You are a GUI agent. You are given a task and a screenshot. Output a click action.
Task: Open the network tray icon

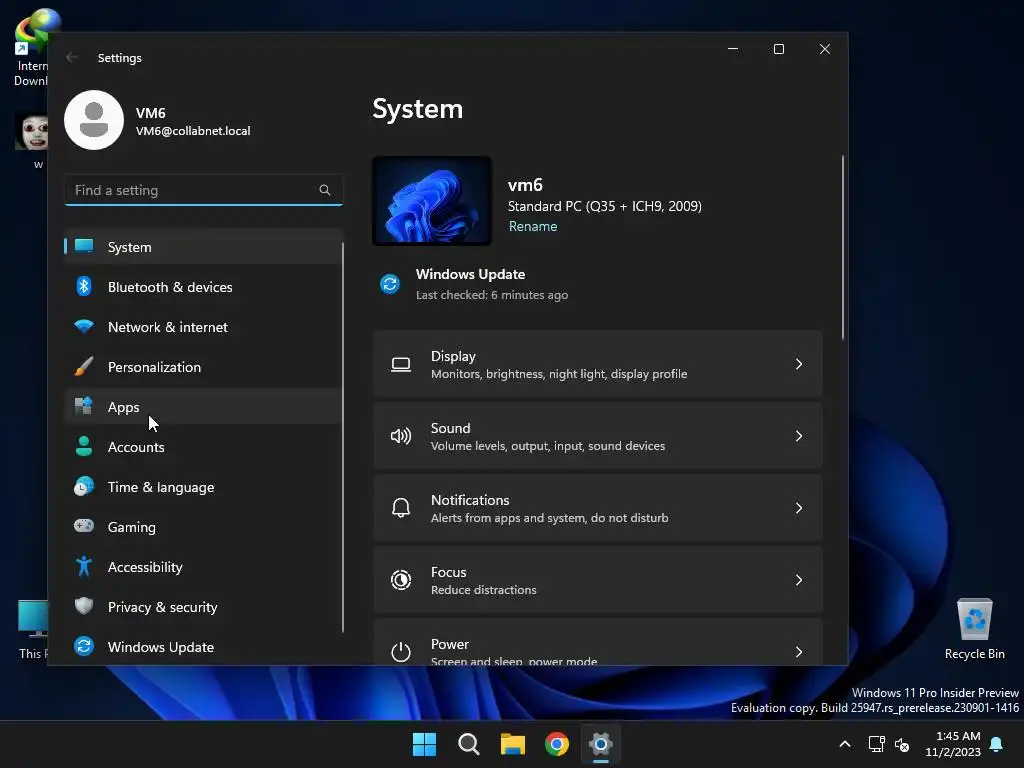(x=876, y=744)
